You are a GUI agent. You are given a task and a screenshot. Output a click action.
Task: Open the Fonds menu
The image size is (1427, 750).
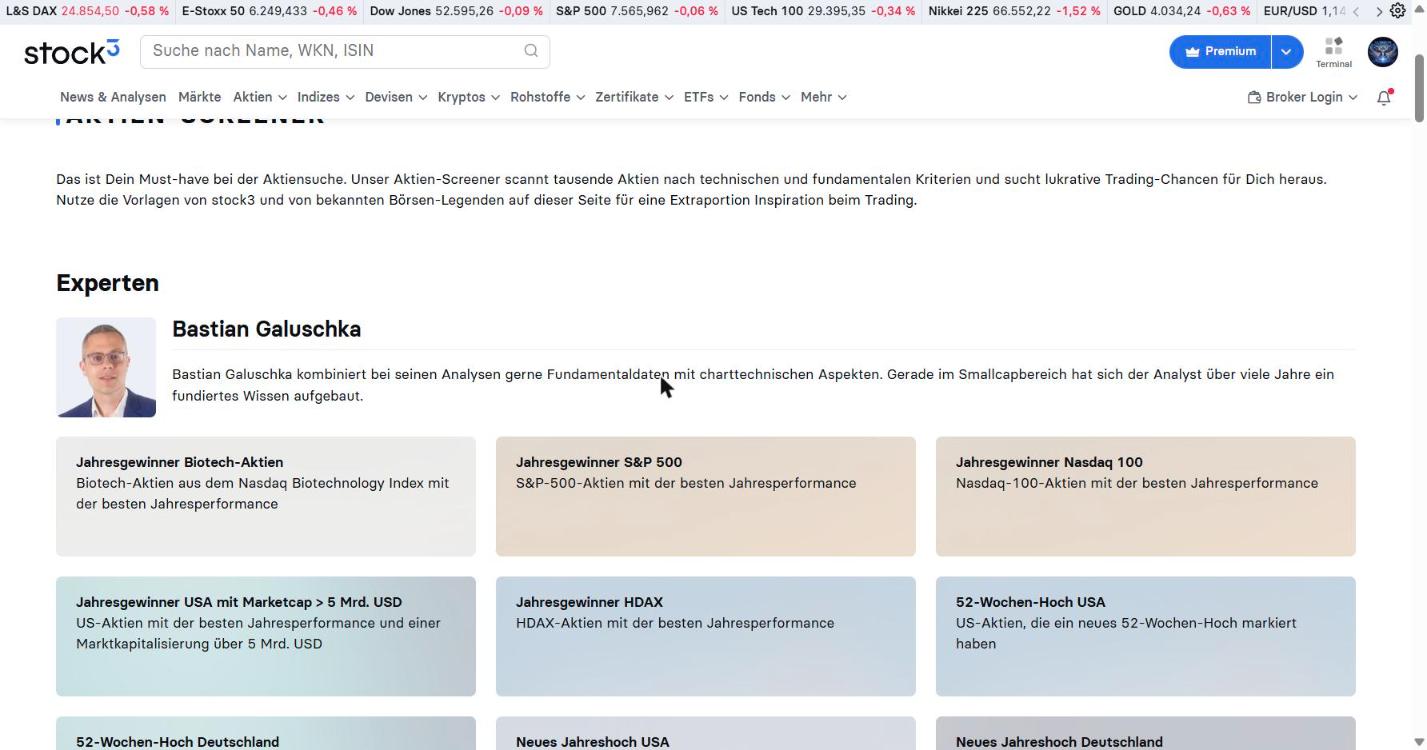[765, 97]
